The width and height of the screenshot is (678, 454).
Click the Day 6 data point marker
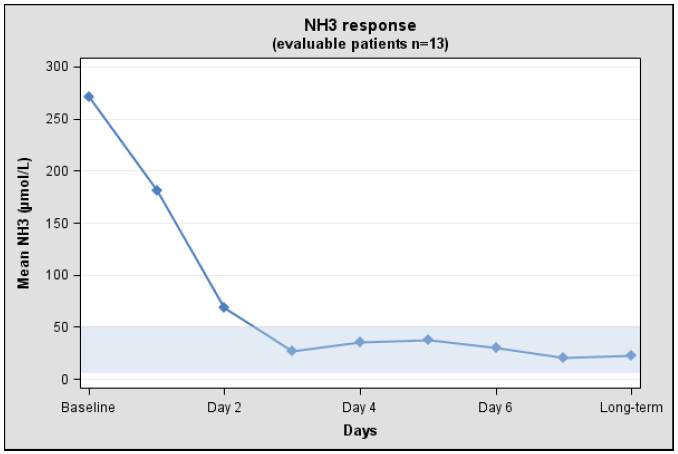coord(496,348)
